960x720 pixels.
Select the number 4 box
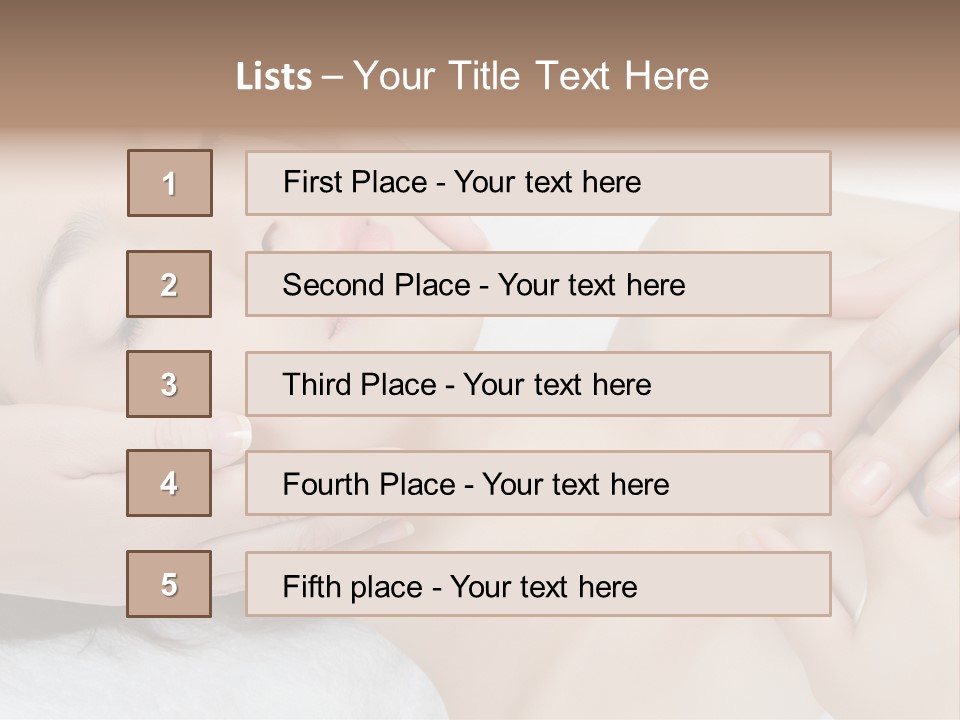pyautogui.click(x=169, y=483)
